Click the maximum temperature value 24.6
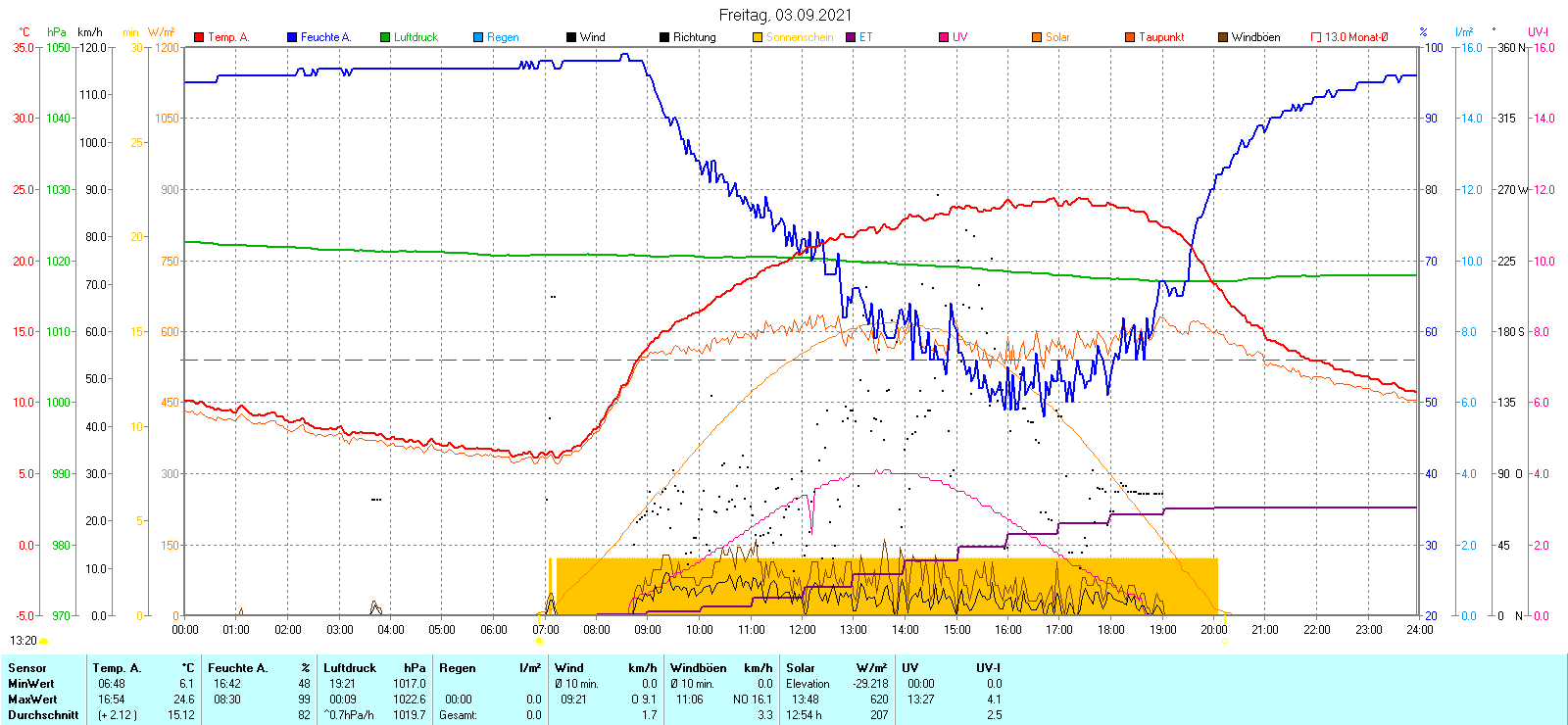The image size is (1568, 725). [184, 700]
